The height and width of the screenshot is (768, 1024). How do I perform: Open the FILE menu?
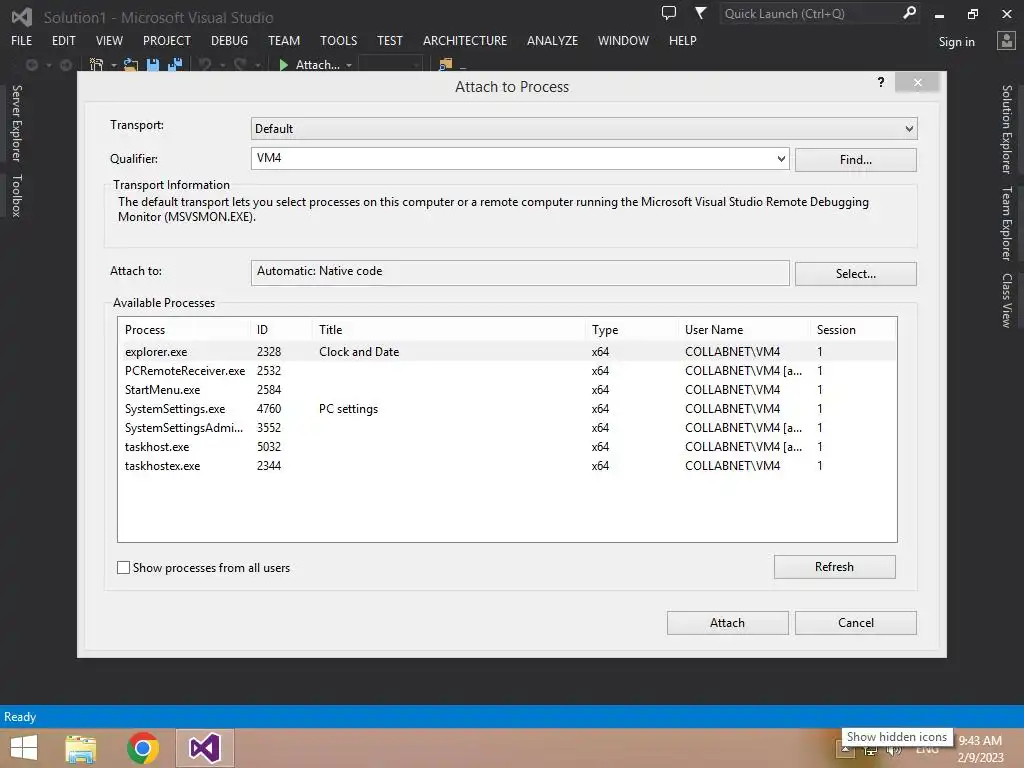22,40
